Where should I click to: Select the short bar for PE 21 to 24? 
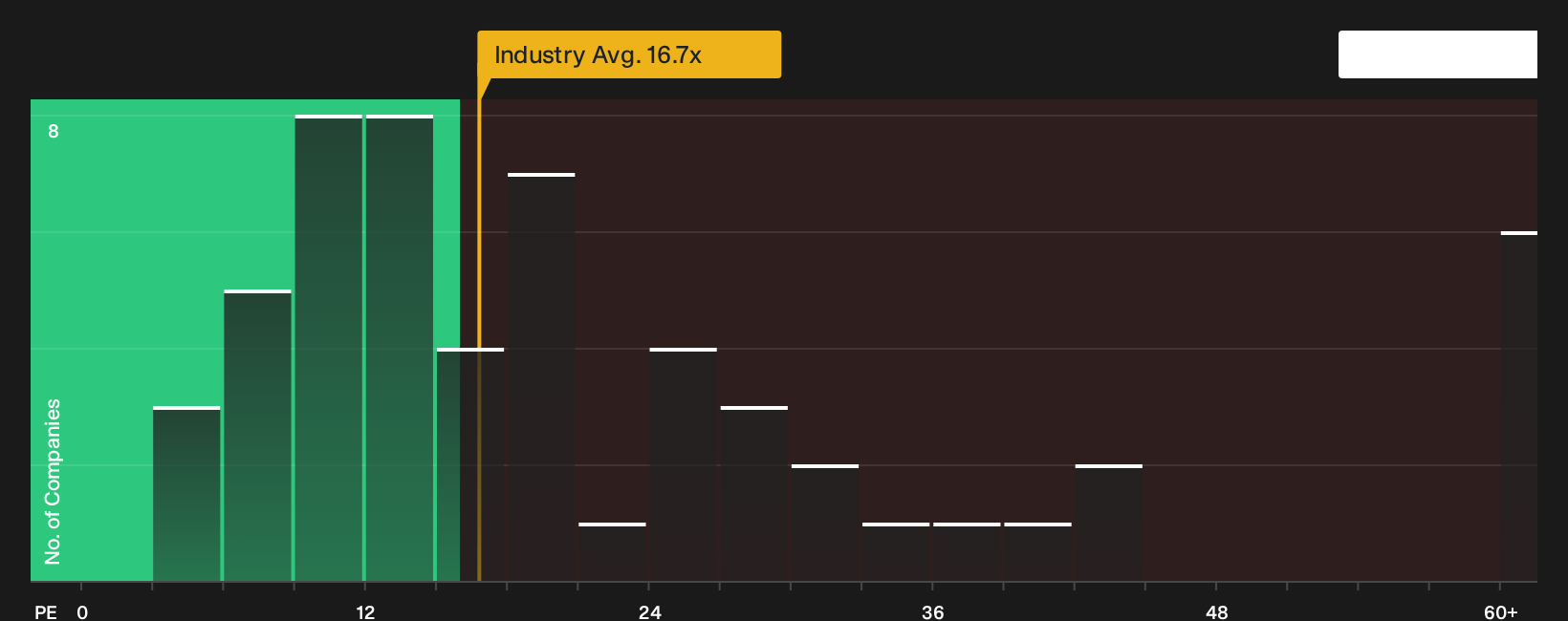(612, 552)
